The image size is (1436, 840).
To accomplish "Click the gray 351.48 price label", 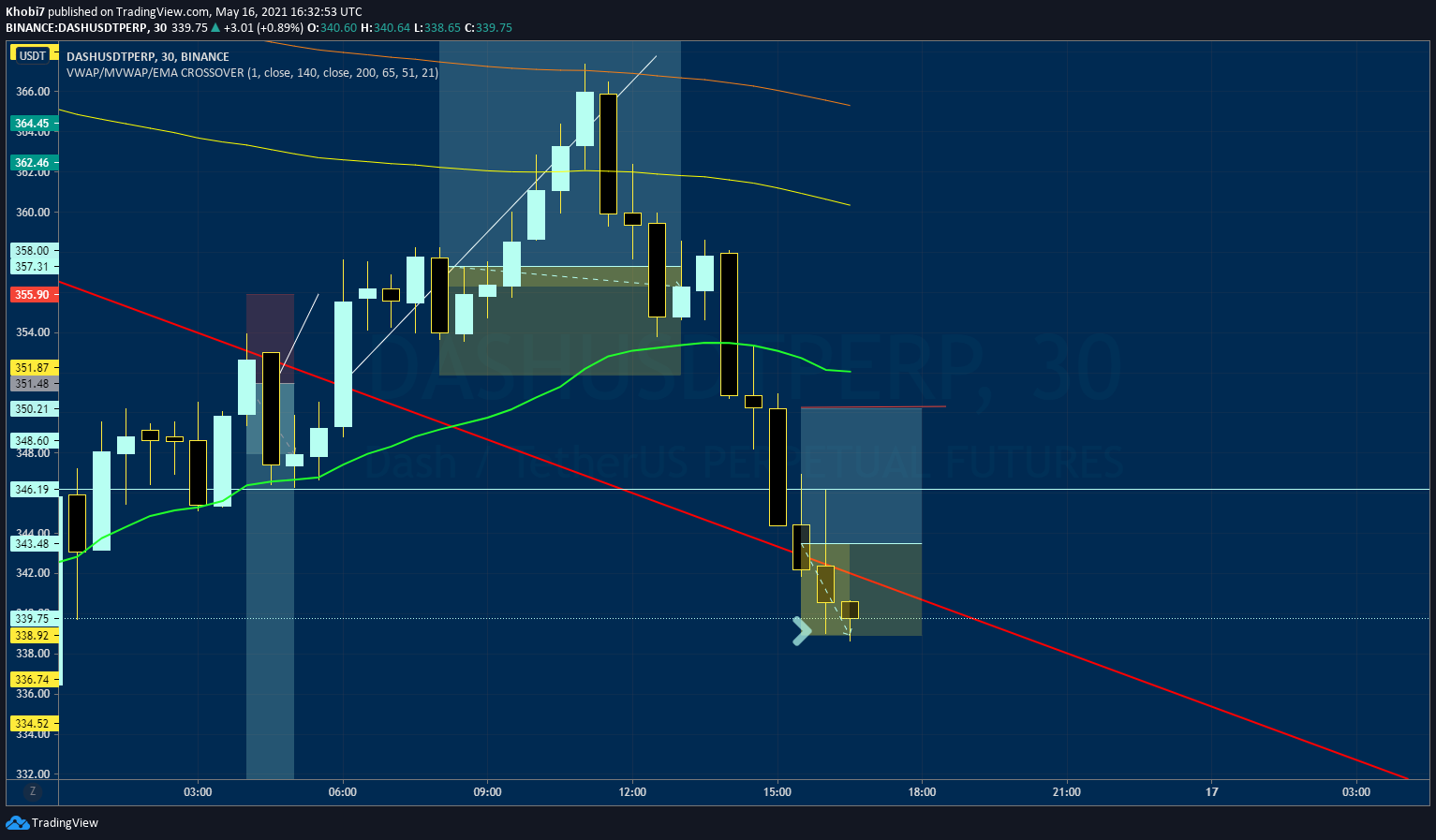I will pos(34,383).
